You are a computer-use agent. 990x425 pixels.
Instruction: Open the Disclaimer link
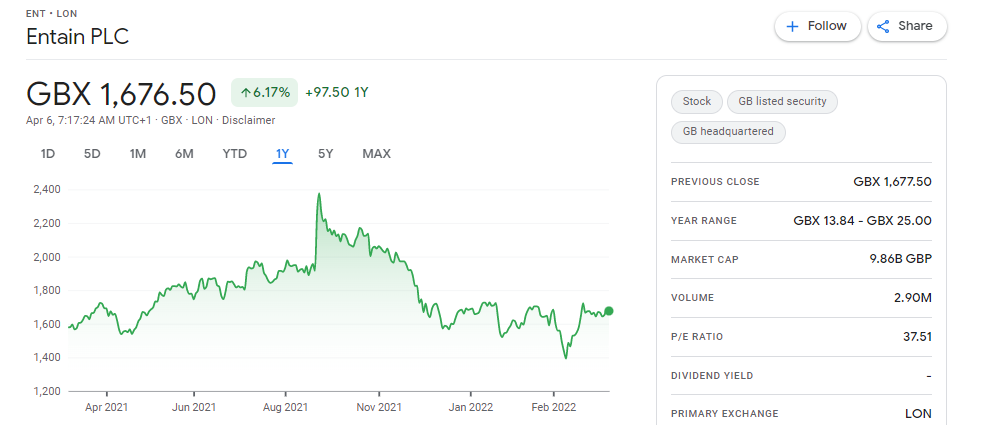click(251, 120)
